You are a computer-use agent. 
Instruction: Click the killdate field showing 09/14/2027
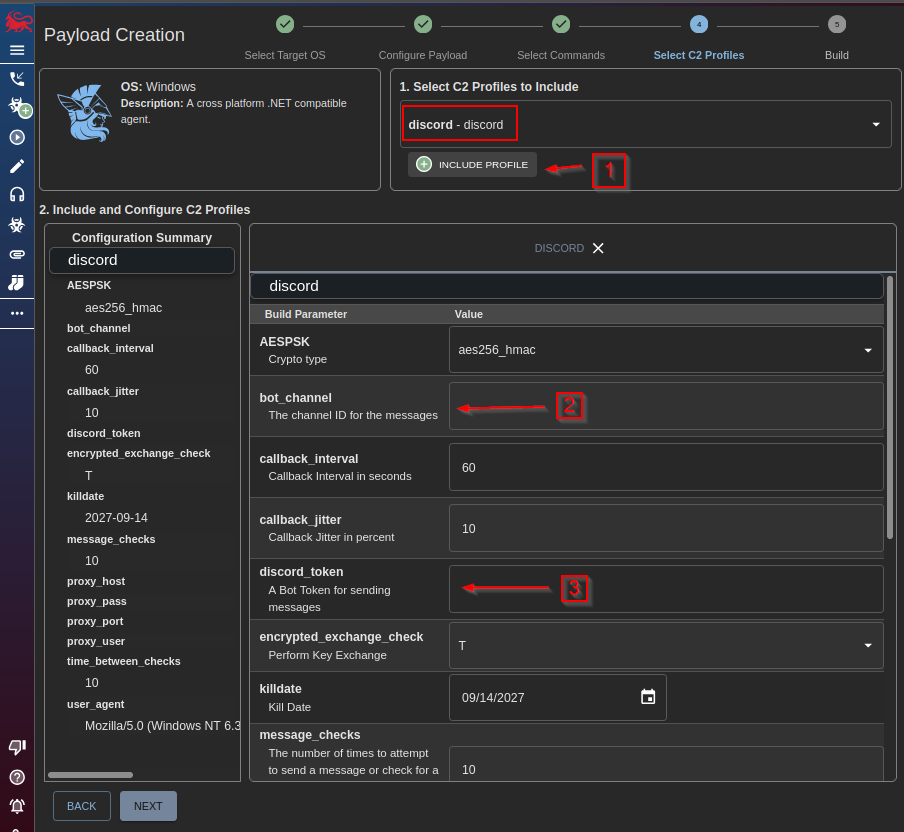point(558,698)
